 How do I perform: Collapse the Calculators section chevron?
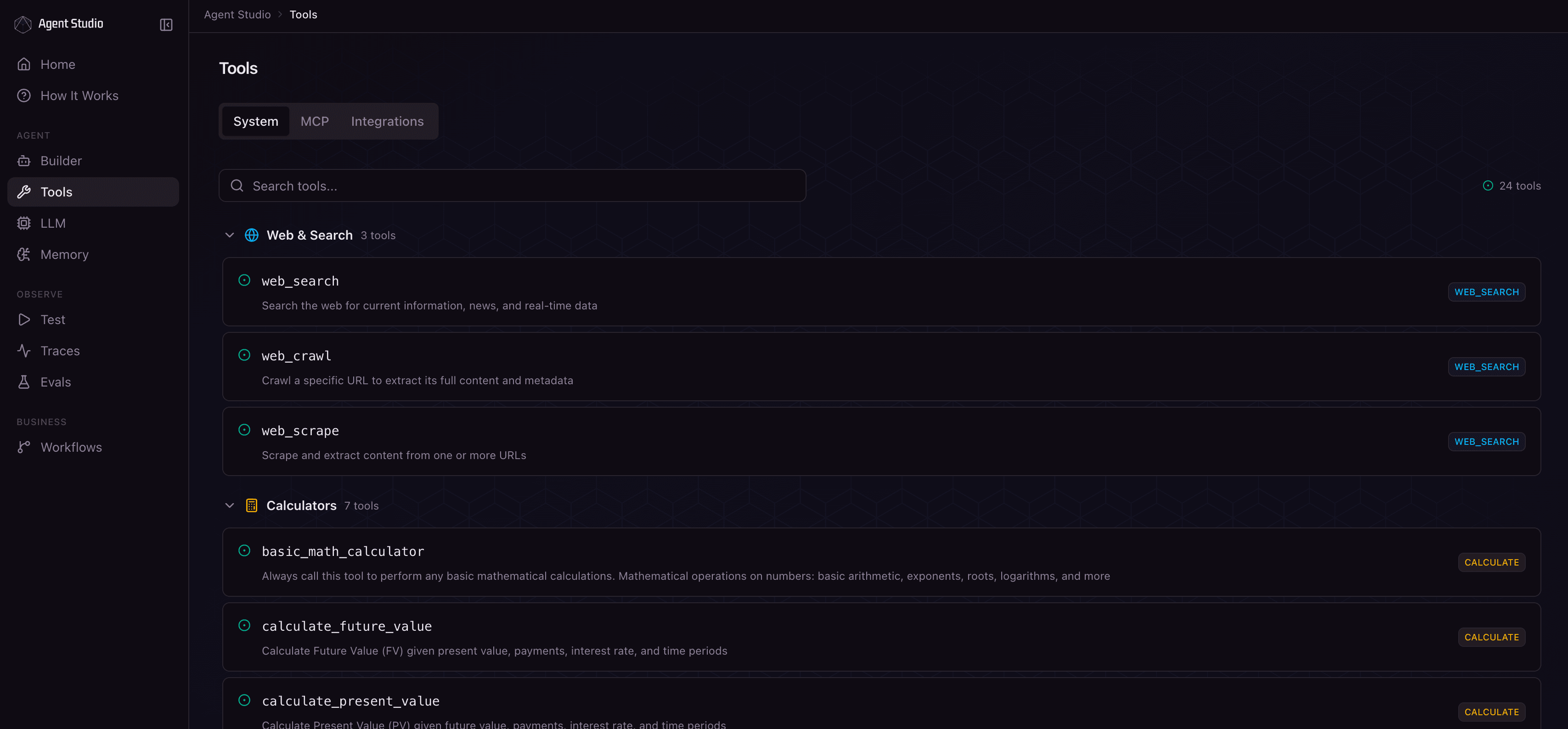click(230, 506)
